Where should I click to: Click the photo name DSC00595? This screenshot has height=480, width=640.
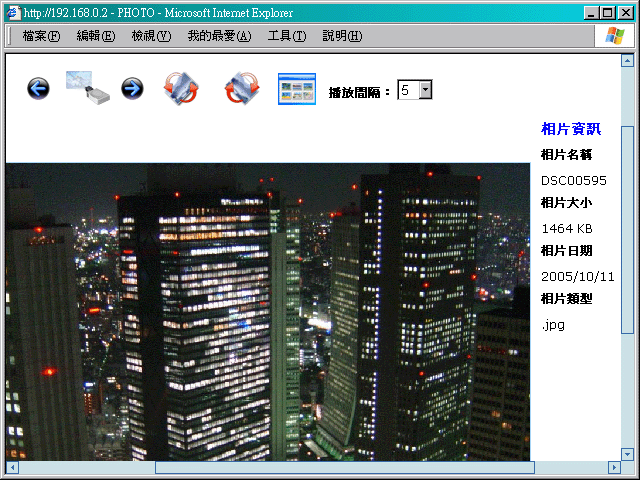click(573, 180)
